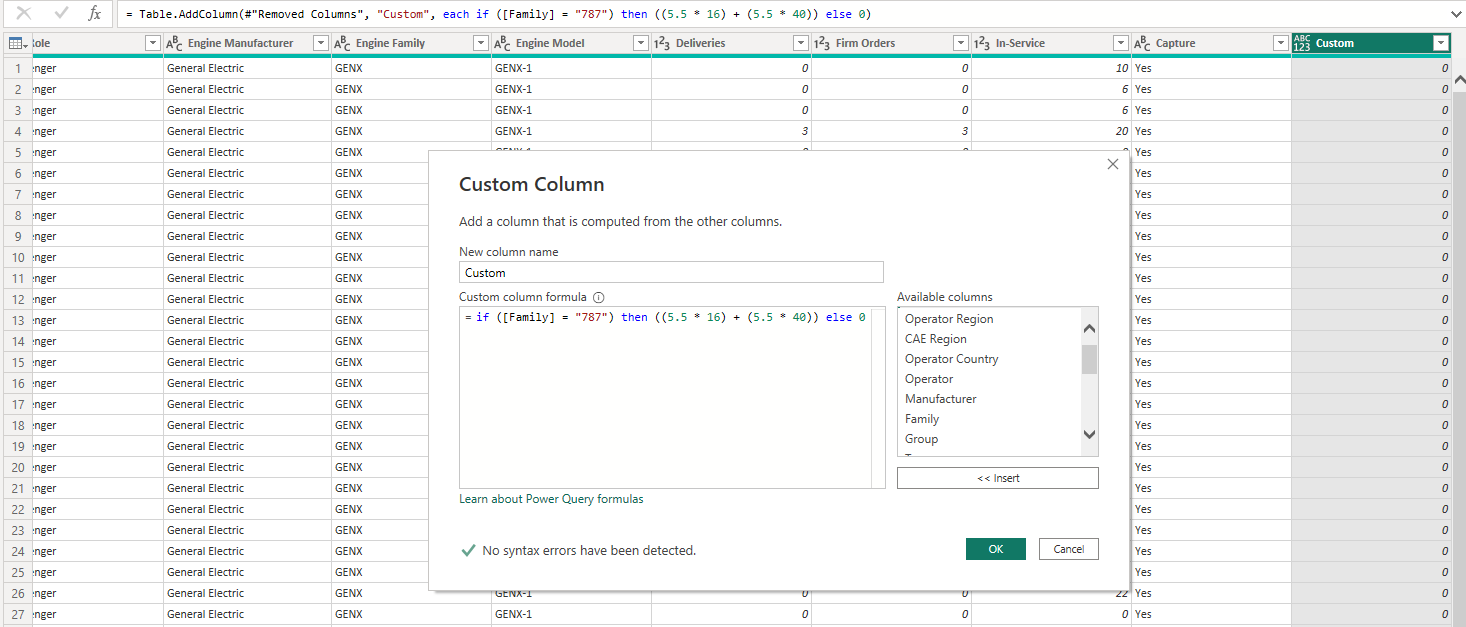Image resolution: width=1466 pixels, height=627 pixels.
Task: Select the Deliveries column header
Action: tap(731, 43)
